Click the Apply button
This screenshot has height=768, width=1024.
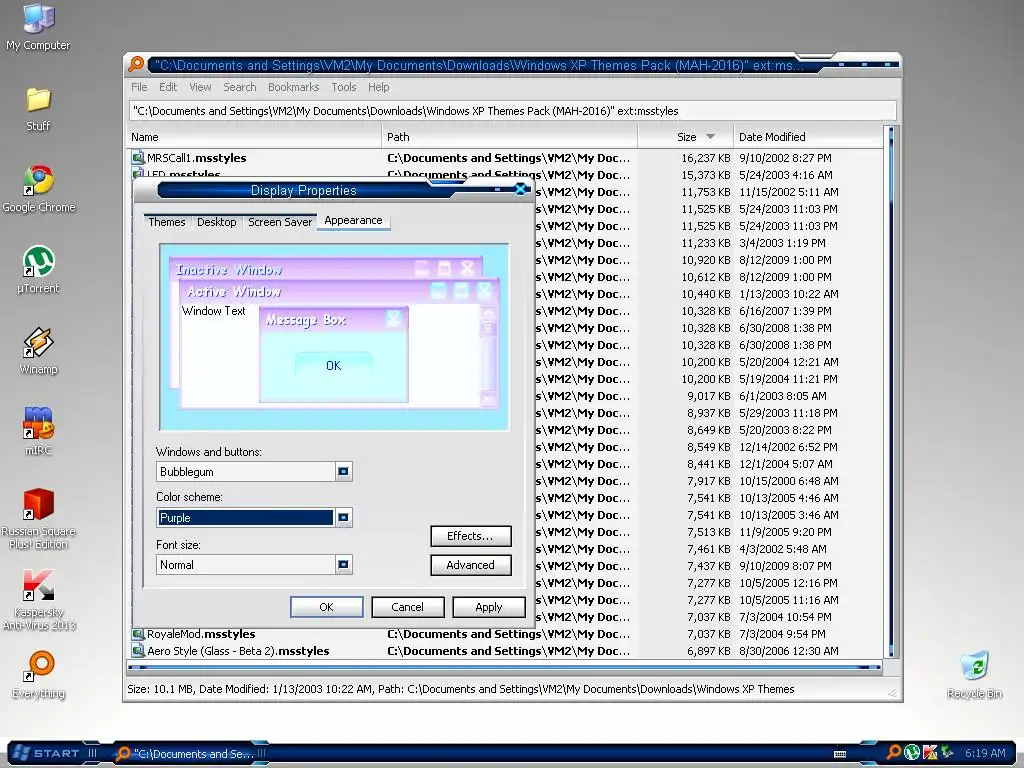pos(488,607)
